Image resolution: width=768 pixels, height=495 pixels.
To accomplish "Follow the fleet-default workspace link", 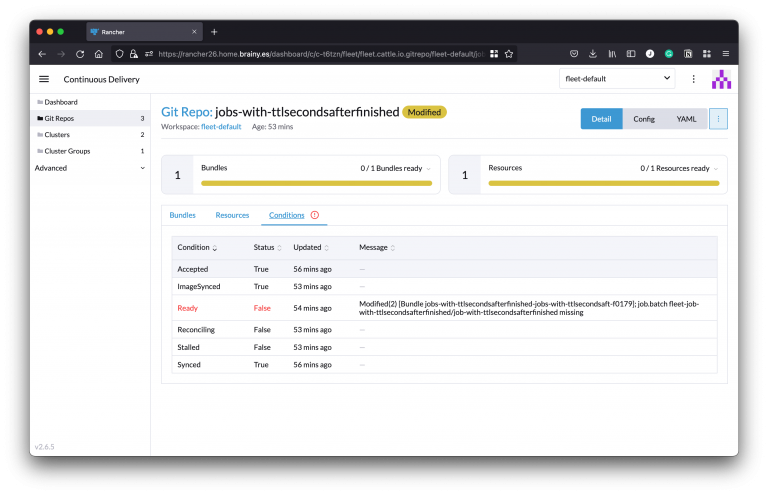I will [x=221, y=126].
